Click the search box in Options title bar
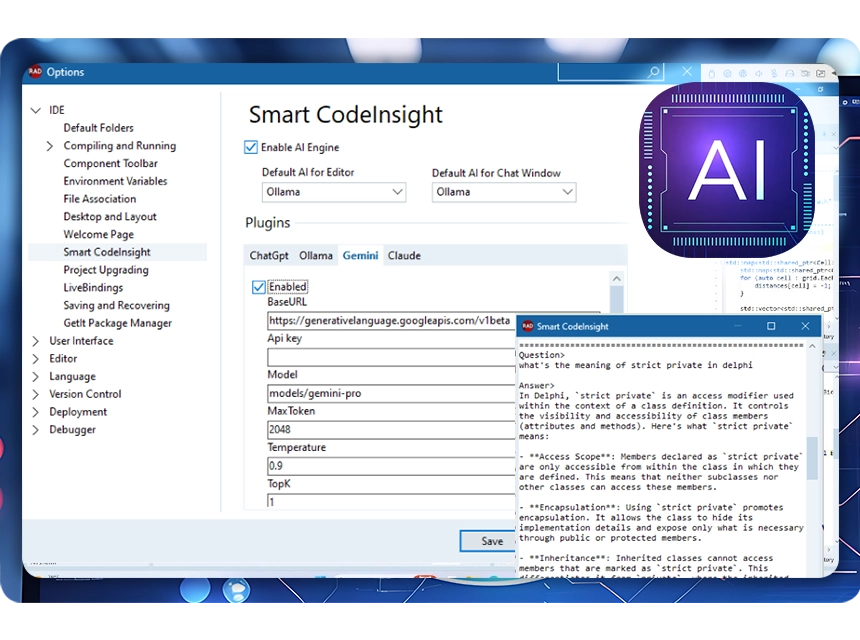 click(x=610, y=72)
